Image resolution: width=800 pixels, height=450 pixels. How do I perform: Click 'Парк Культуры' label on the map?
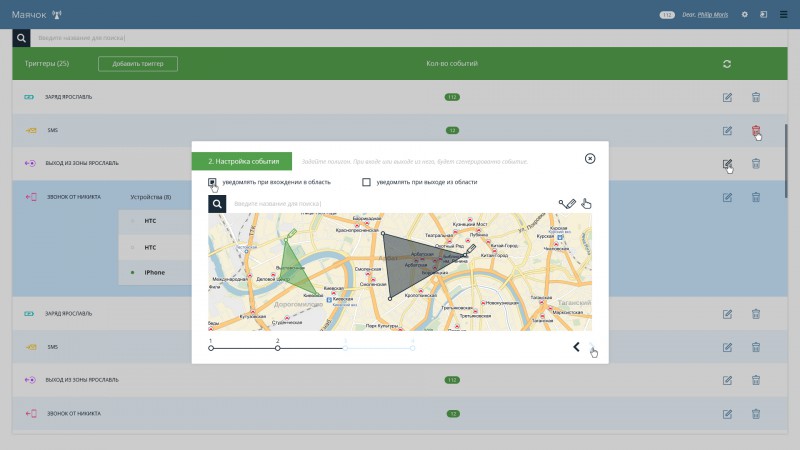coord(382,326)
